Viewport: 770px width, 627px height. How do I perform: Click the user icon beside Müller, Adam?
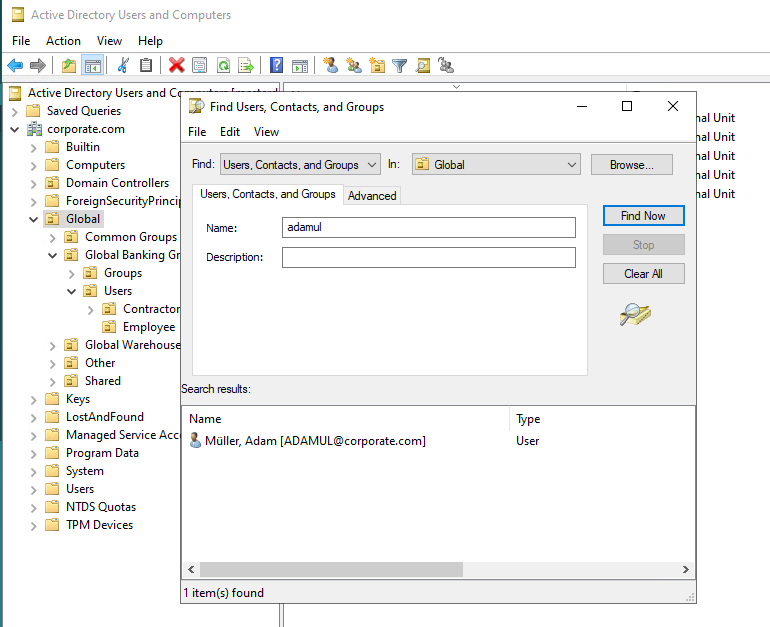click(x=195, y=440)
